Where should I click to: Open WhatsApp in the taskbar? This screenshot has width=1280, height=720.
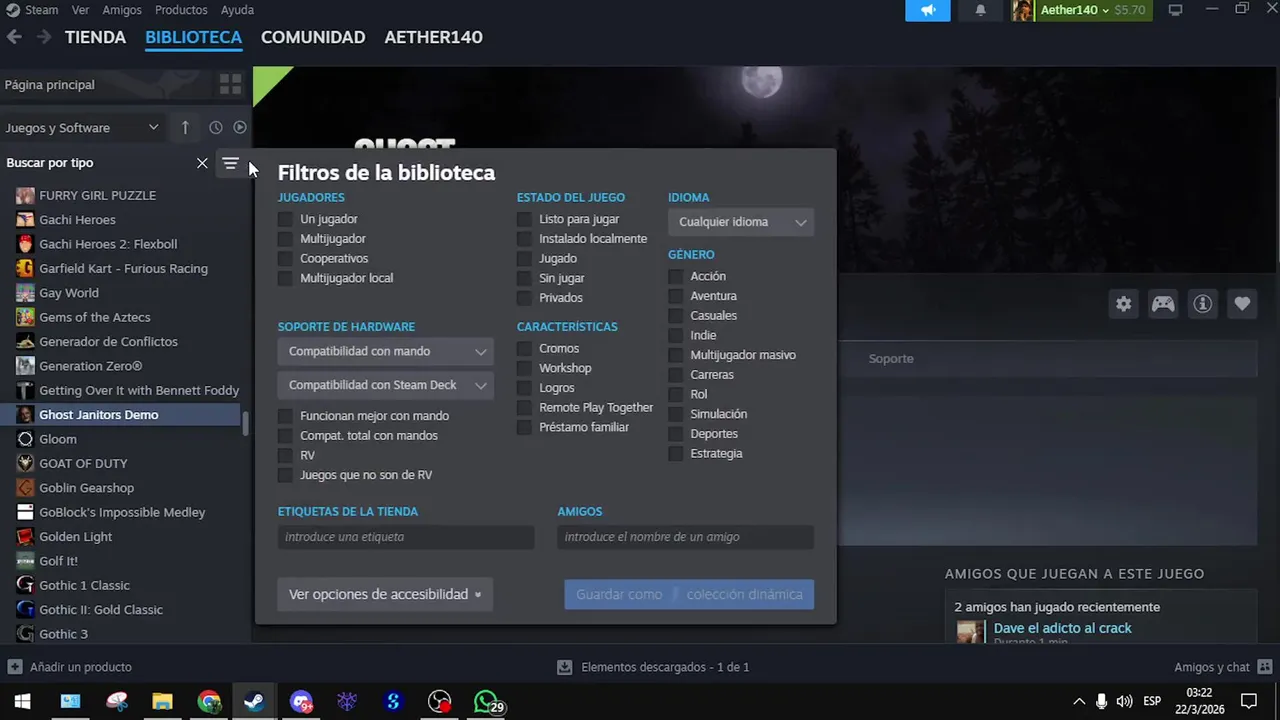coord(487,702)
